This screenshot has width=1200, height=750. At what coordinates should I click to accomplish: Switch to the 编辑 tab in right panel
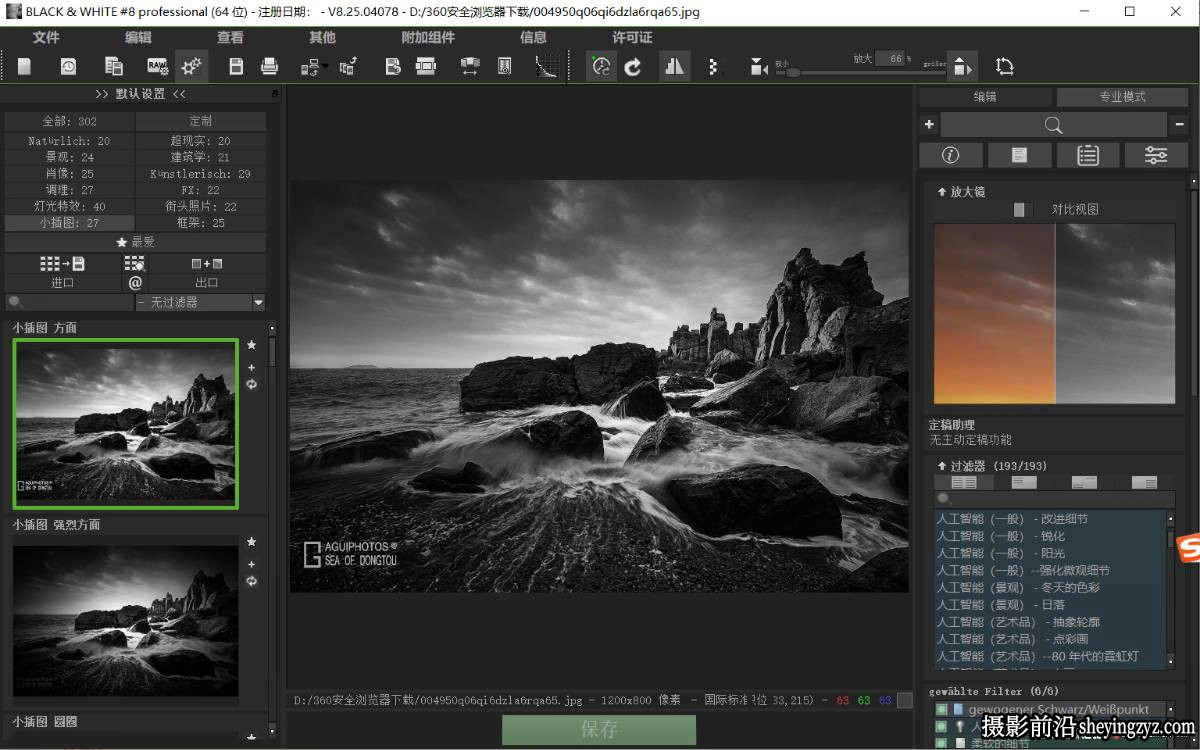pyautogui.click(x=985, y=97)
